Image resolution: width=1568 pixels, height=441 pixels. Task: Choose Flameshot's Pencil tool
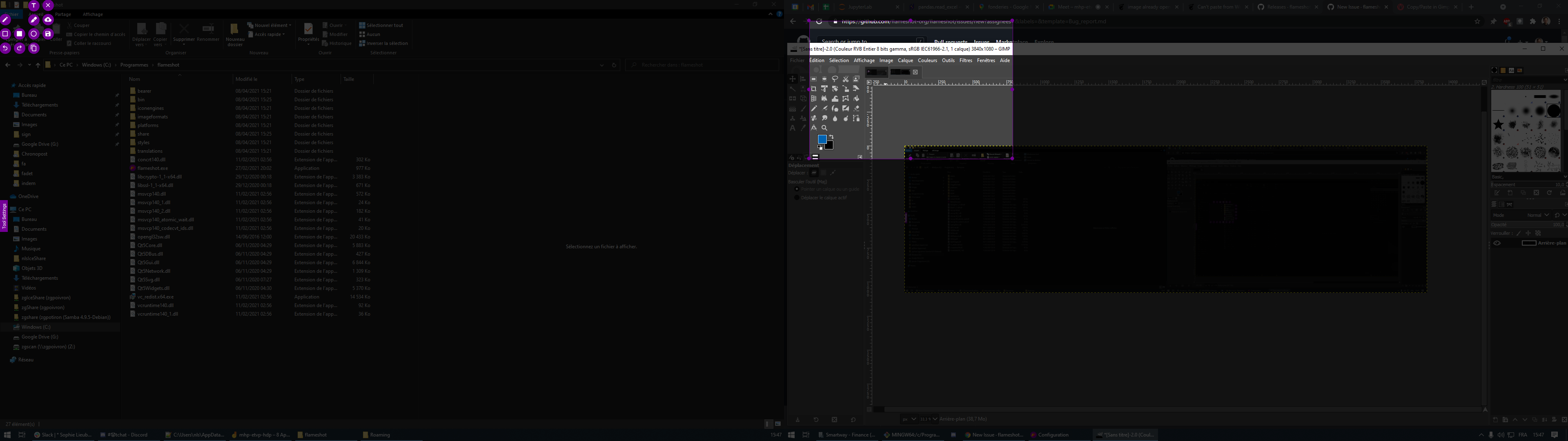point(5,20)
